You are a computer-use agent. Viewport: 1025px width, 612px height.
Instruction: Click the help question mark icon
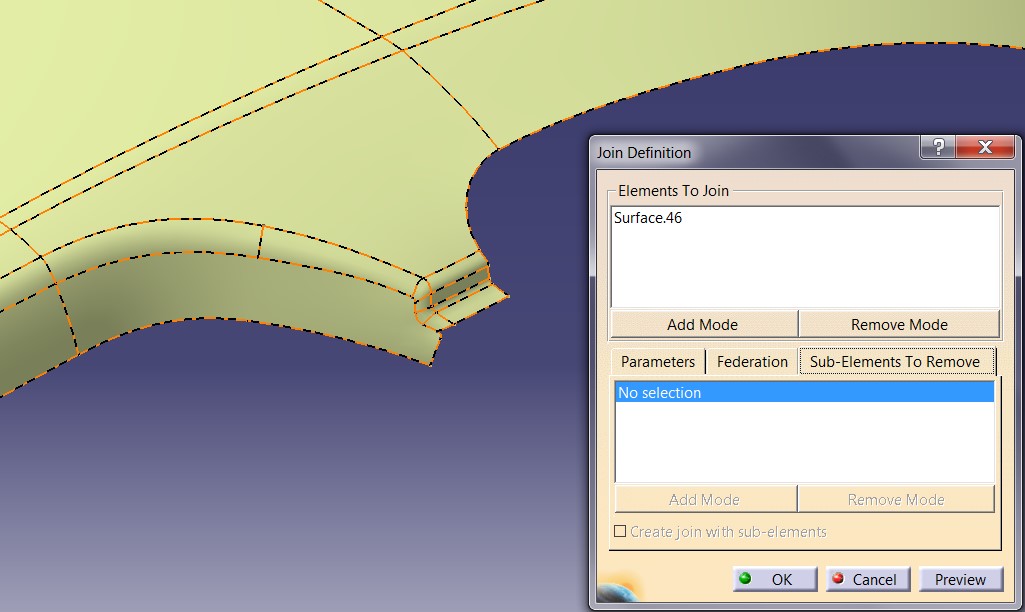click(937, 146)
